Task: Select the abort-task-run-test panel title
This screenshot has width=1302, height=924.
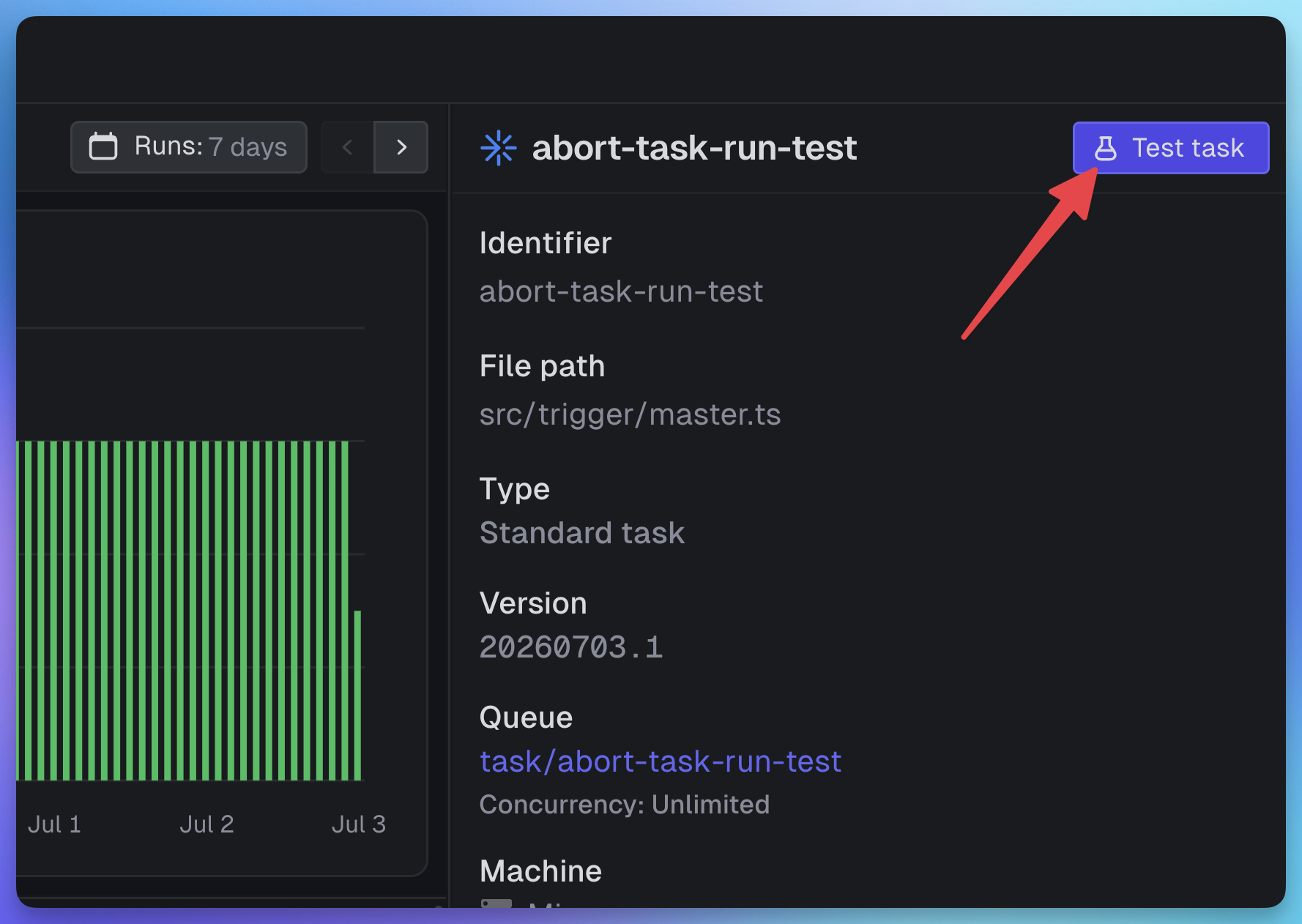Action: 694,148
